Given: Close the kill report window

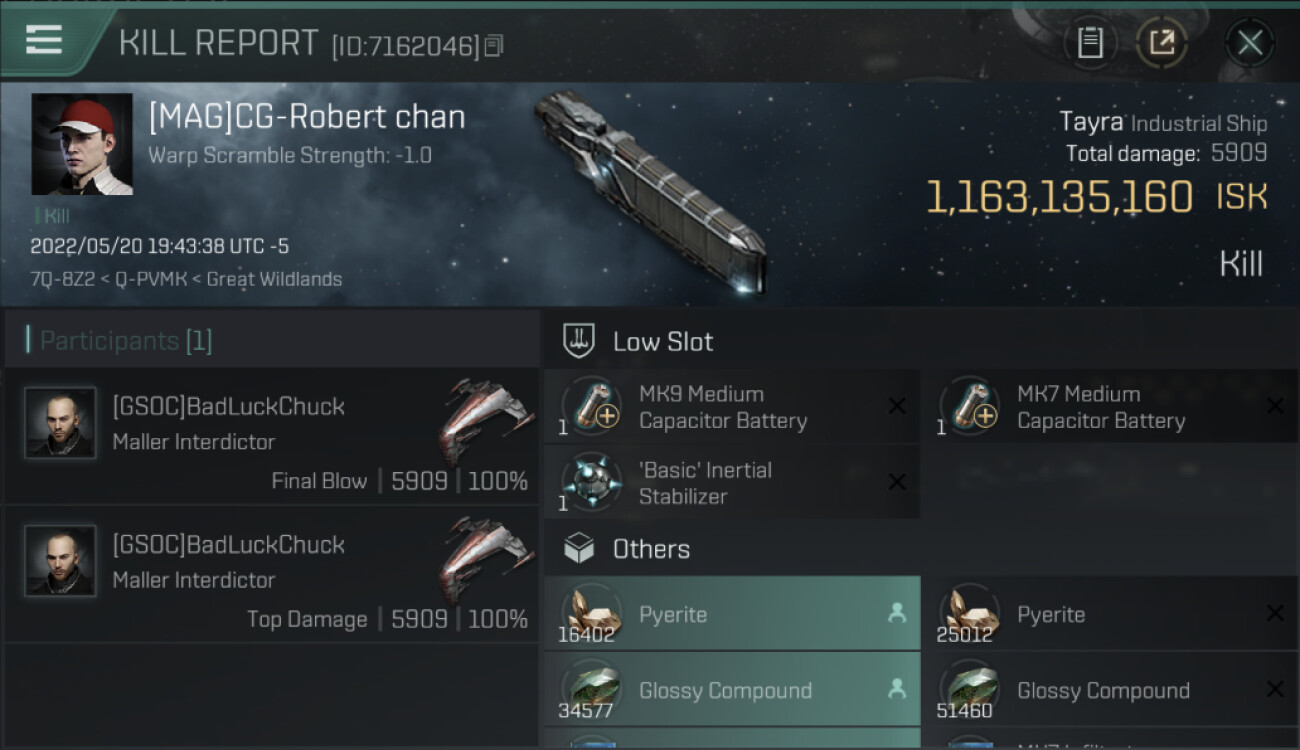Looking at the screenshot, I should click(1250, 42).
